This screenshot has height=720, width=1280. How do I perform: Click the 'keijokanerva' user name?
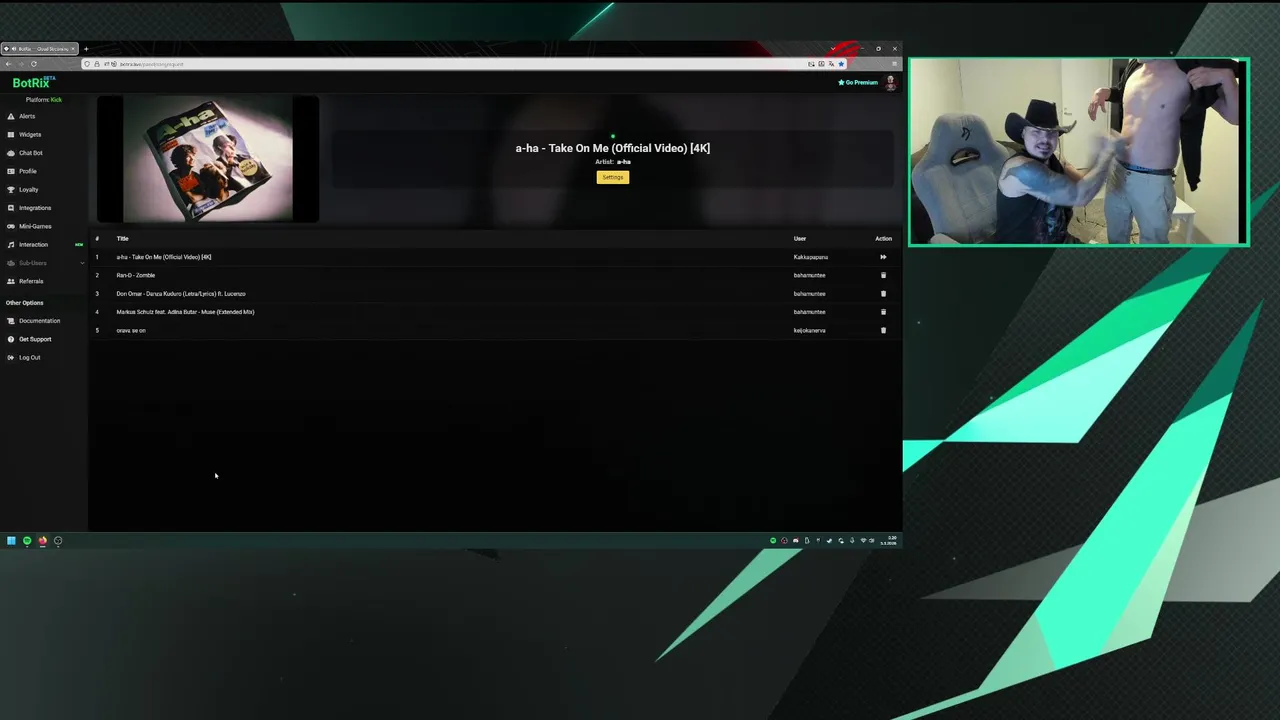810,330
